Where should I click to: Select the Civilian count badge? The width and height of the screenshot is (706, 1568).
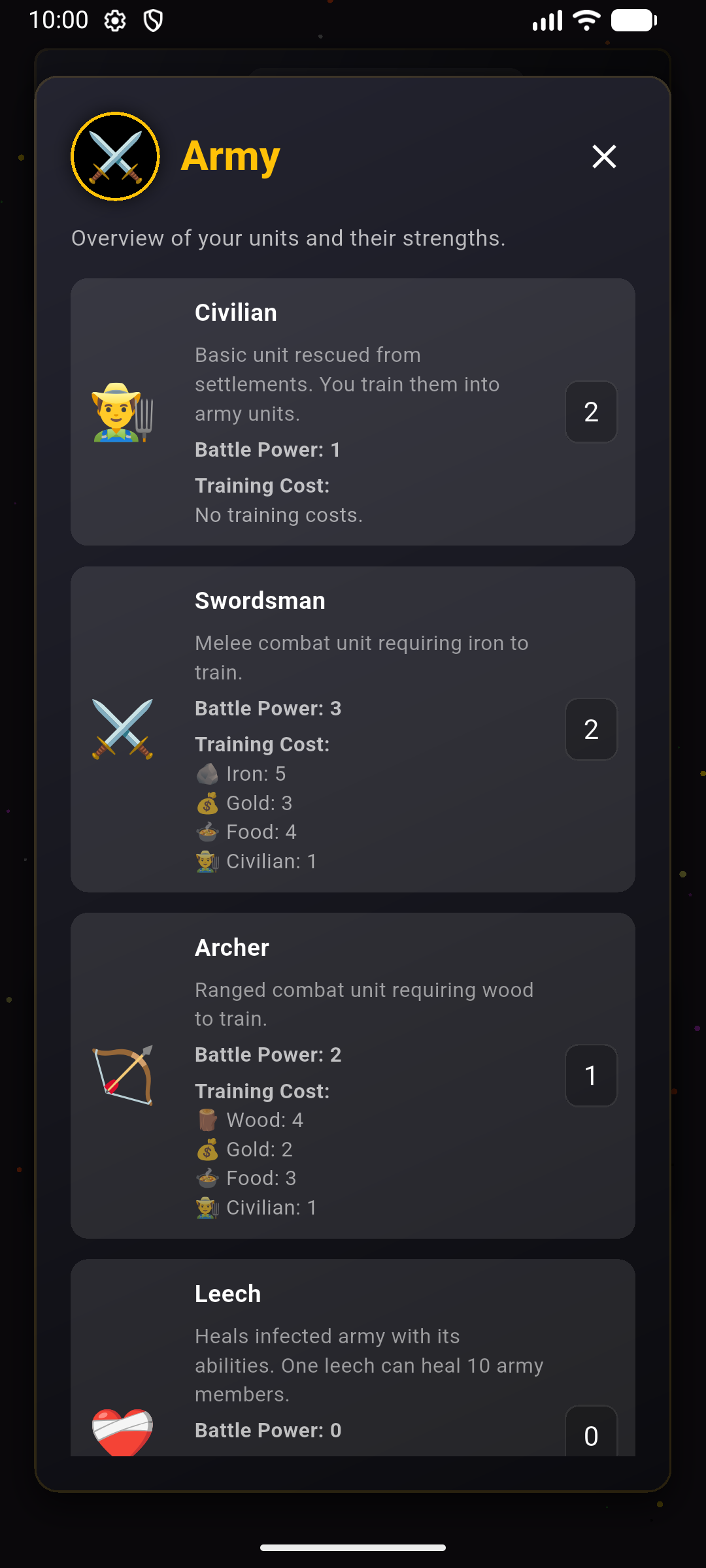591,412
